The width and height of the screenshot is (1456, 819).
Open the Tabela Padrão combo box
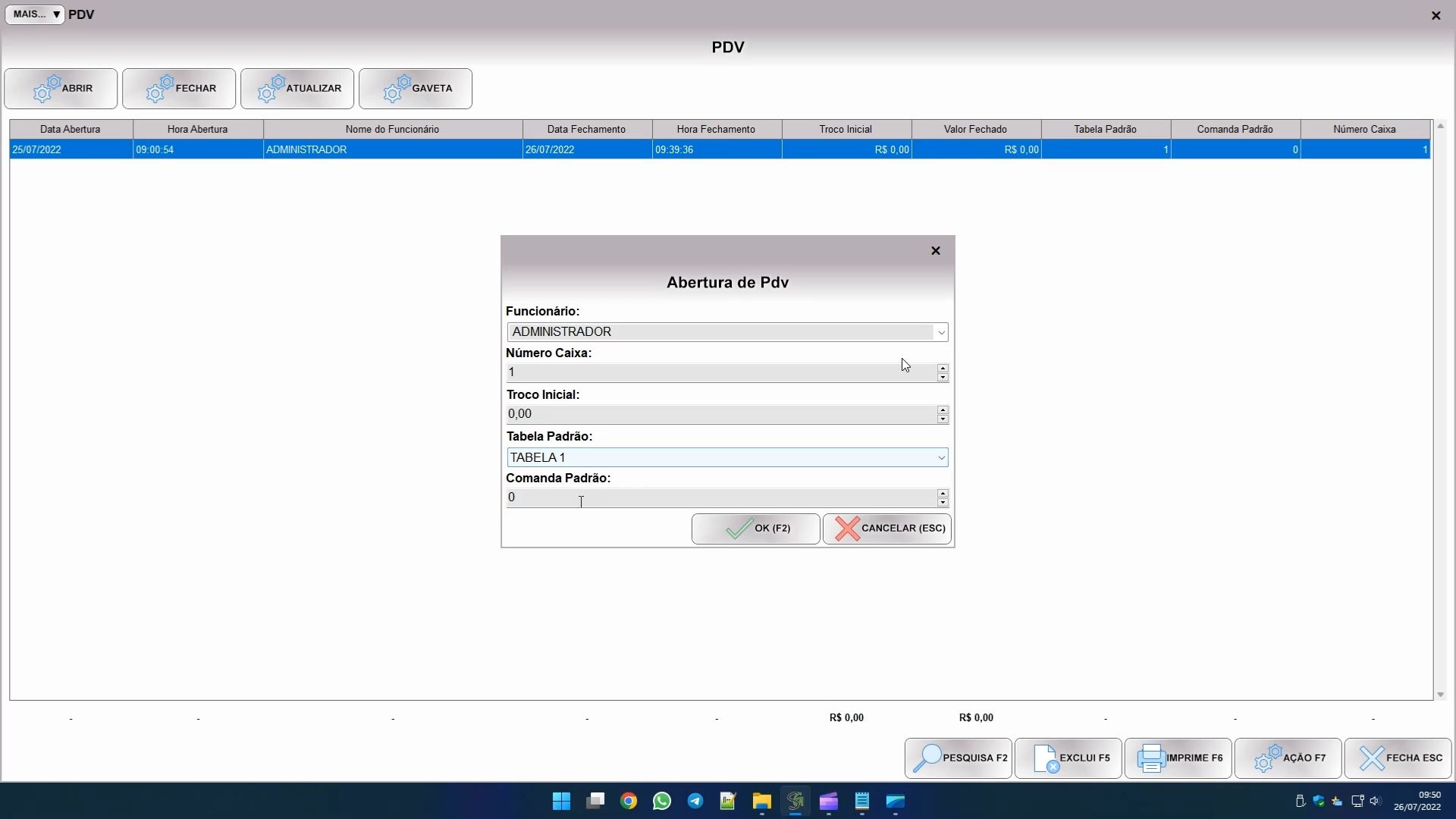point(941,458)
